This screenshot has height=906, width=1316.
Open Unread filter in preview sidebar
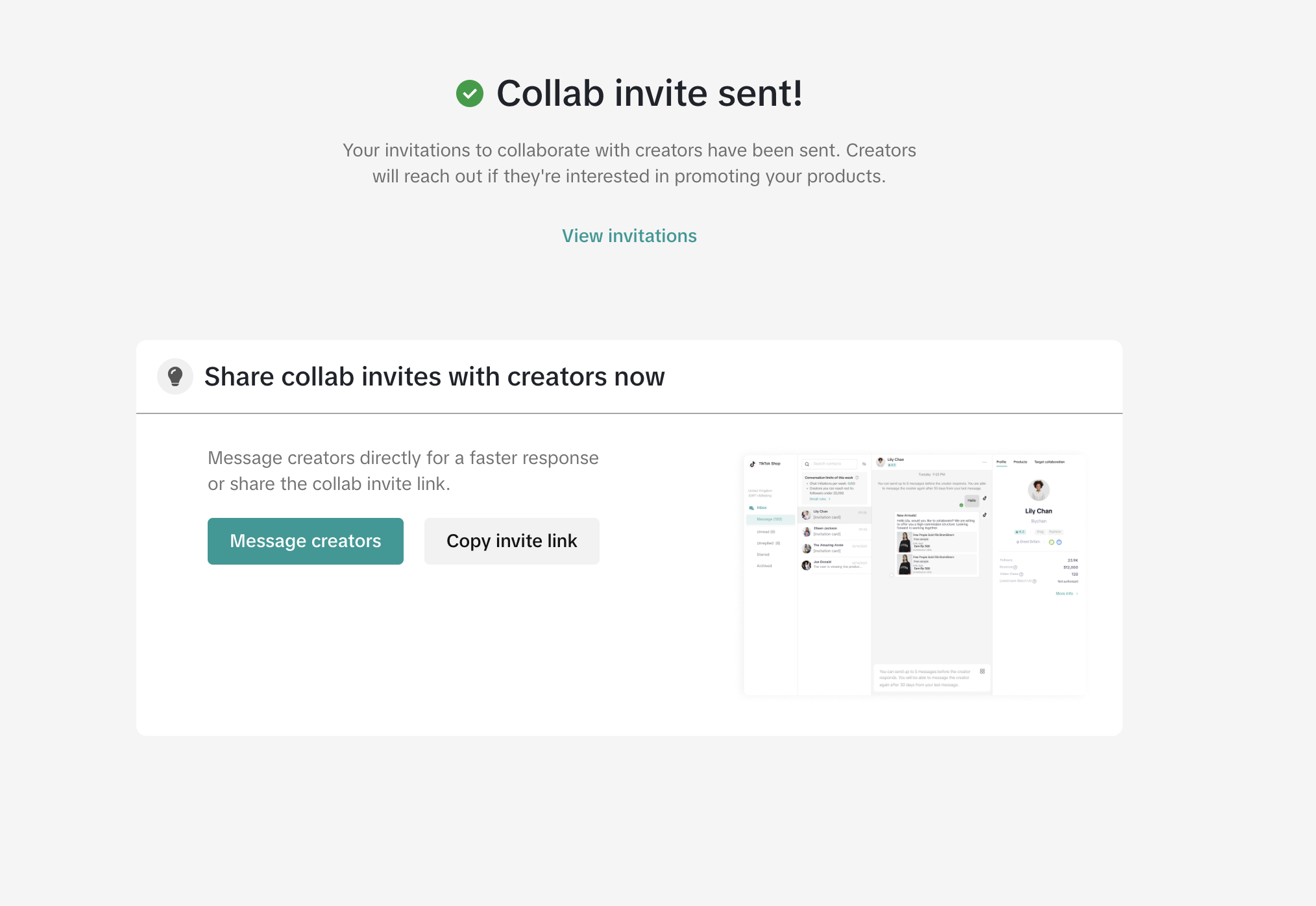pos(766,532)
